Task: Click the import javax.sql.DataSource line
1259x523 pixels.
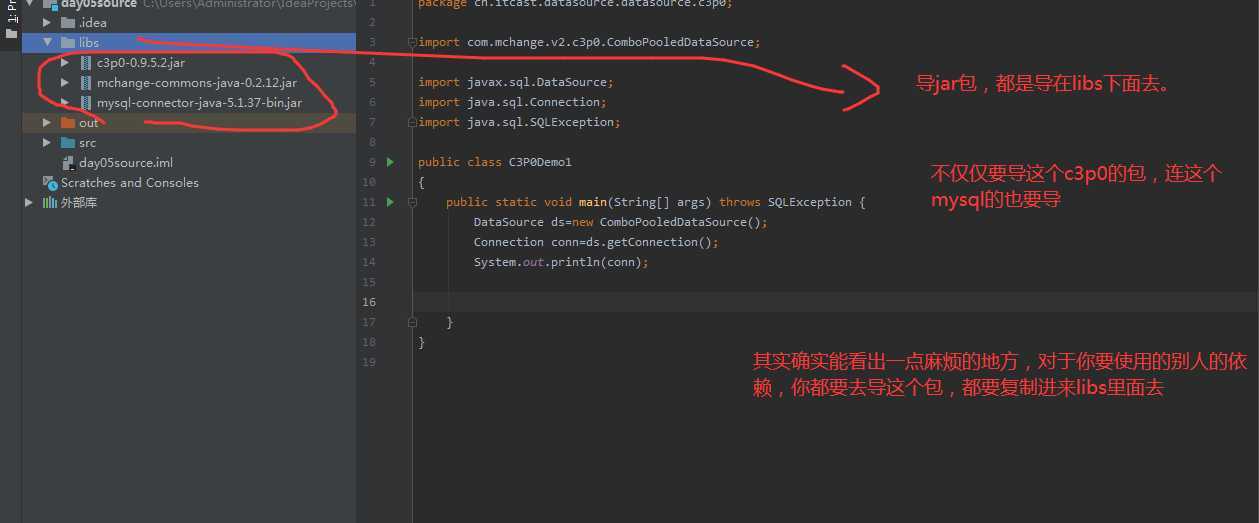Action: click(x=516, y=82)
